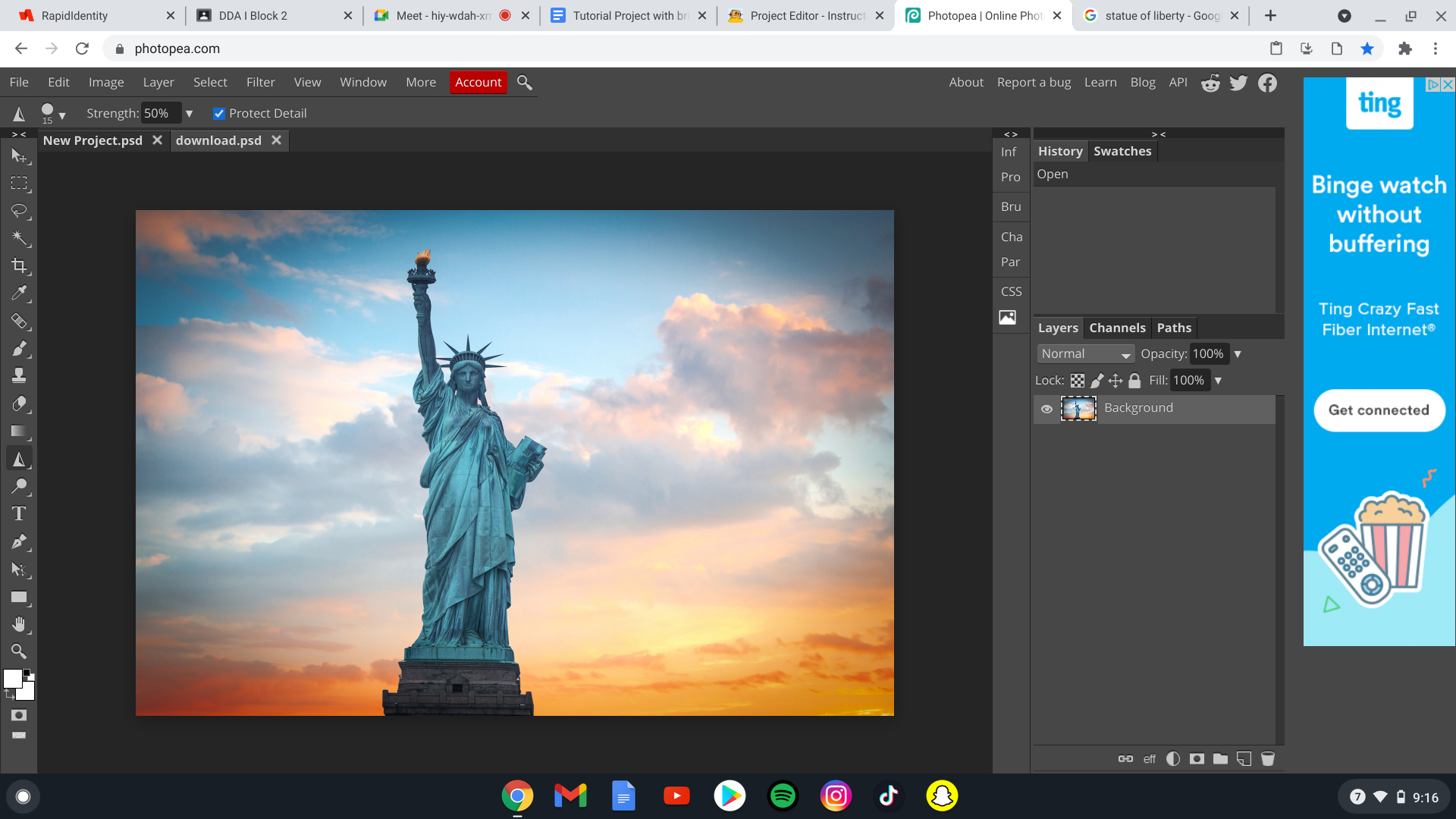This screenshot has height=819, width=1456.
Task: Switch to the New Project.psd tab
Action: (x=93, y=140)
